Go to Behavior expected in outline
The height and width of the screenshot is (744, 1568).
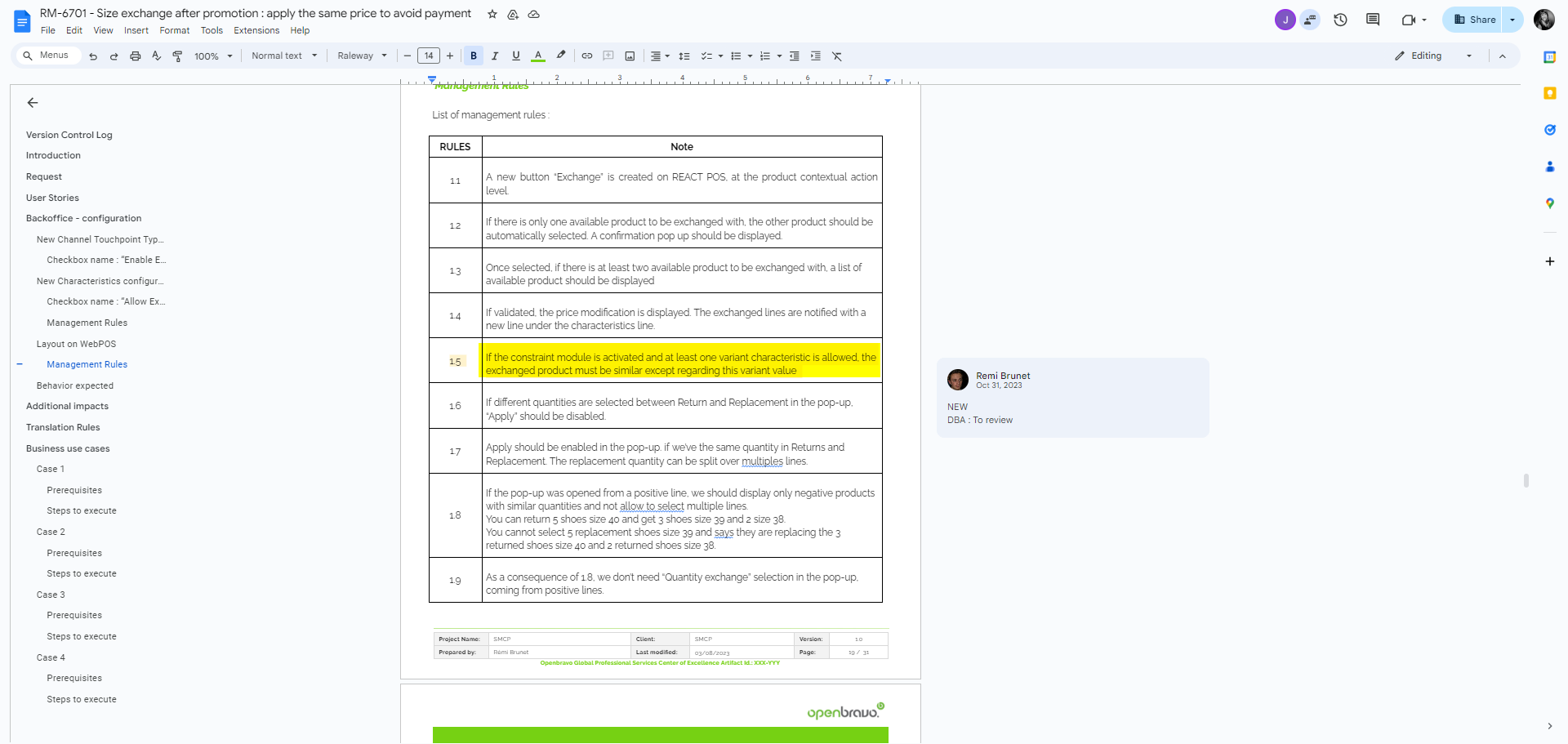click(x=75, y=385)
